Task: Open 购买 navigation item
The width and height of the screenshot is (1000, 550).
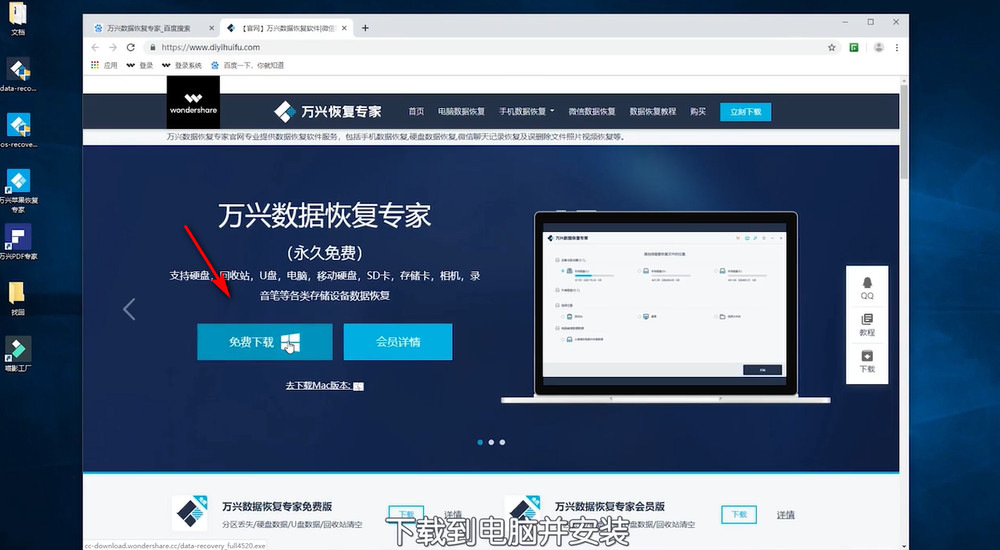Action: coord(698,112)
